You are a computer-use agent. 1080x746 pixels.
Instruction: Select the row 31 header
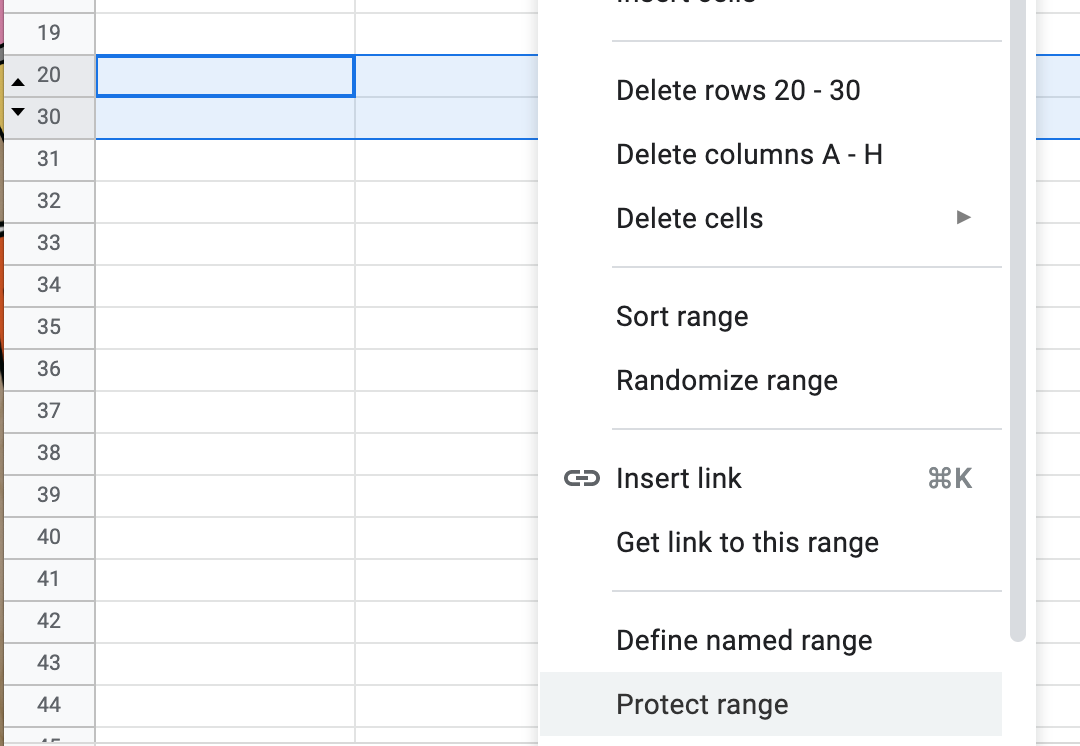[x=48, y=159]
